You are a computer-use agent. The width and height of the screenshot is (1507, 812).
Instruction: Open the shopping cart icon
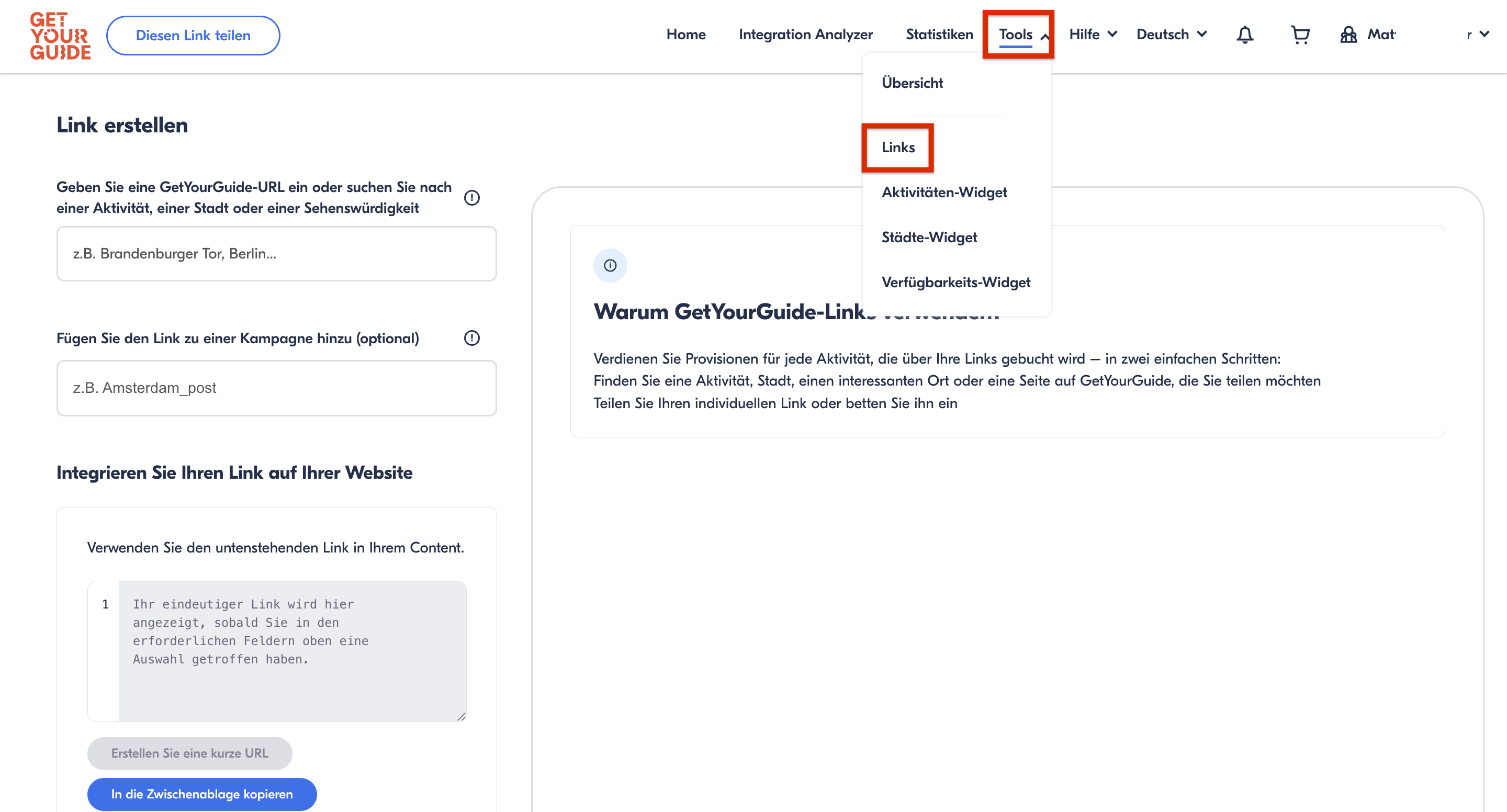pos(1300,35)
